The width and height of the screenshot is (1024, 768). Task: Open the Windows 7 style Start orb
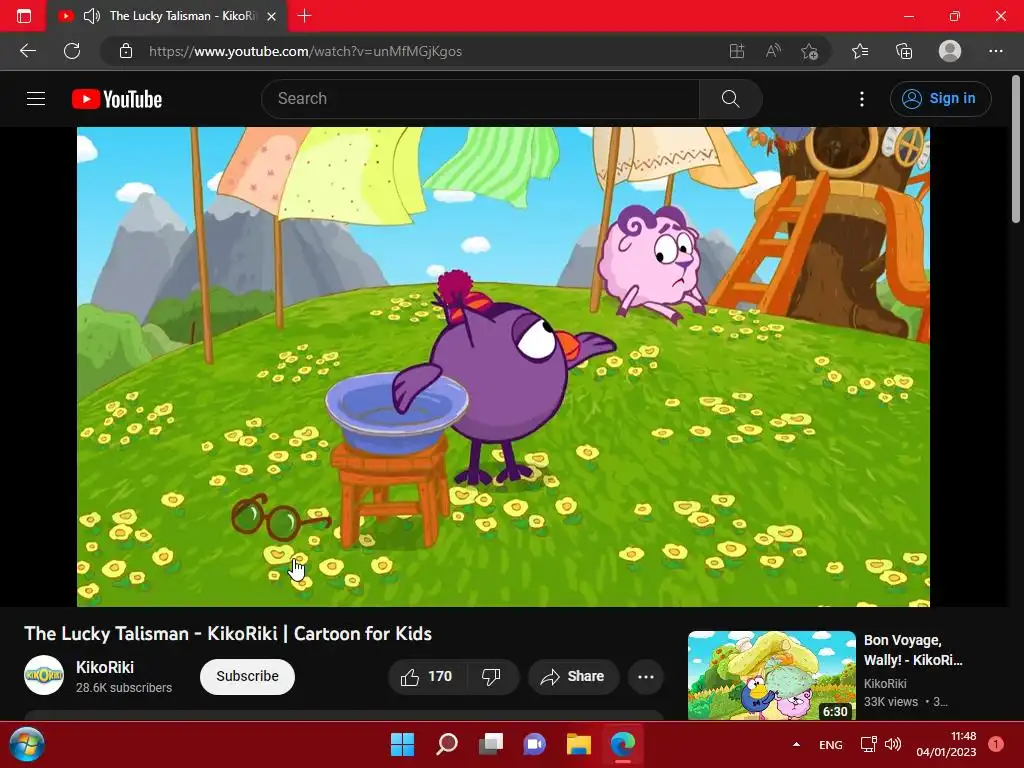coord(27,744)
